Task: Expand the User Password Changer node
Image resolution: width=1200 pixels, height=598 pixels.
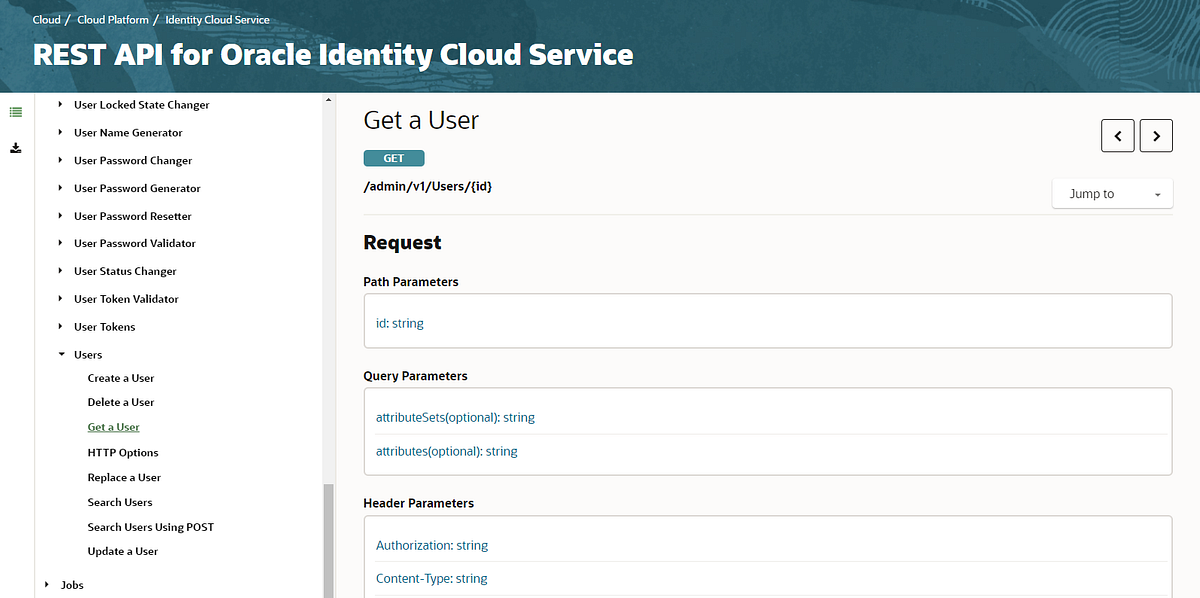Action: pyautogui.click(x=61, y=160)
